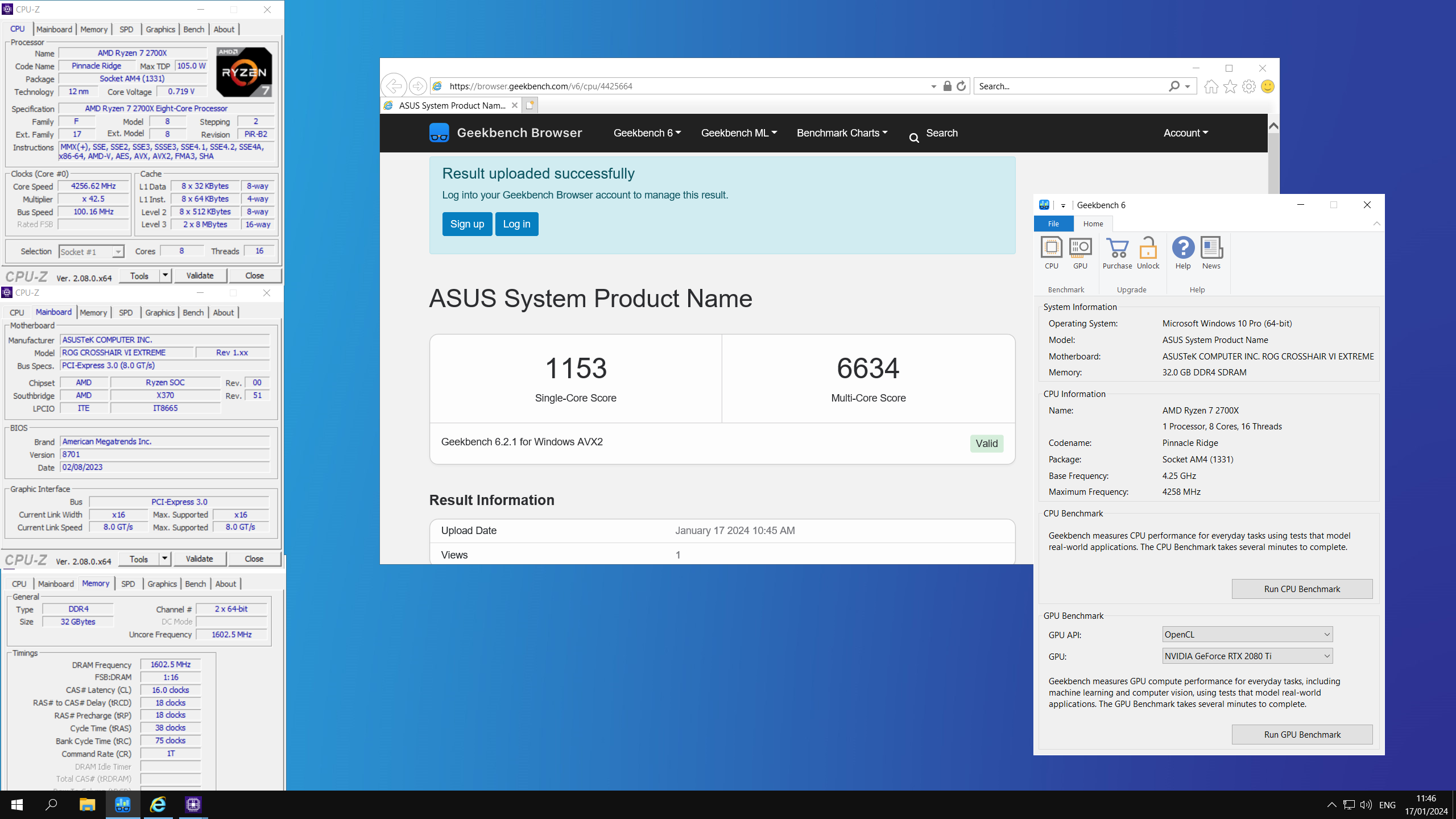Click the GPU benchmark icon in Geekbench 6
This screenshot has height=819, width=1456.
pyautogui.click(x=1079, y=253)
